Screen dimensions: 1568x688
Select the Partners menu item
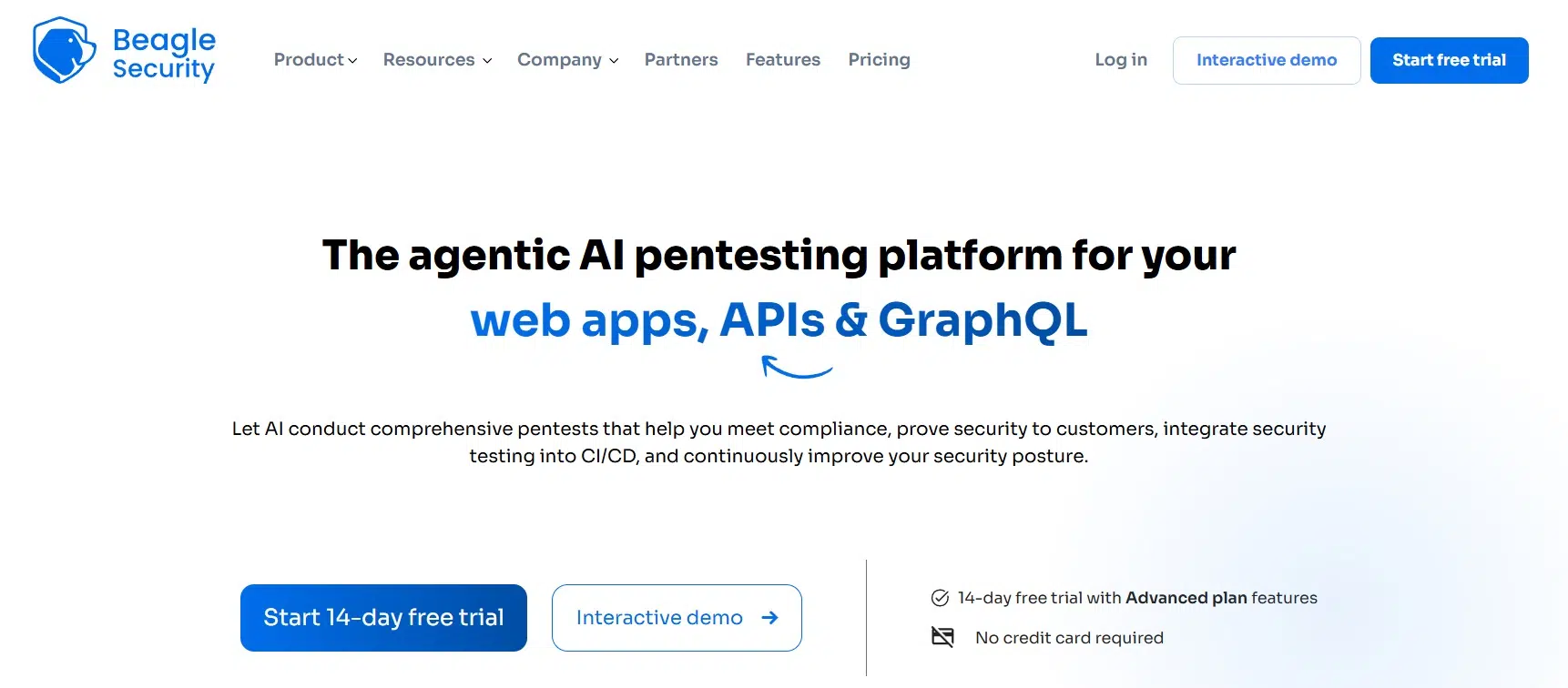[681, 59]
